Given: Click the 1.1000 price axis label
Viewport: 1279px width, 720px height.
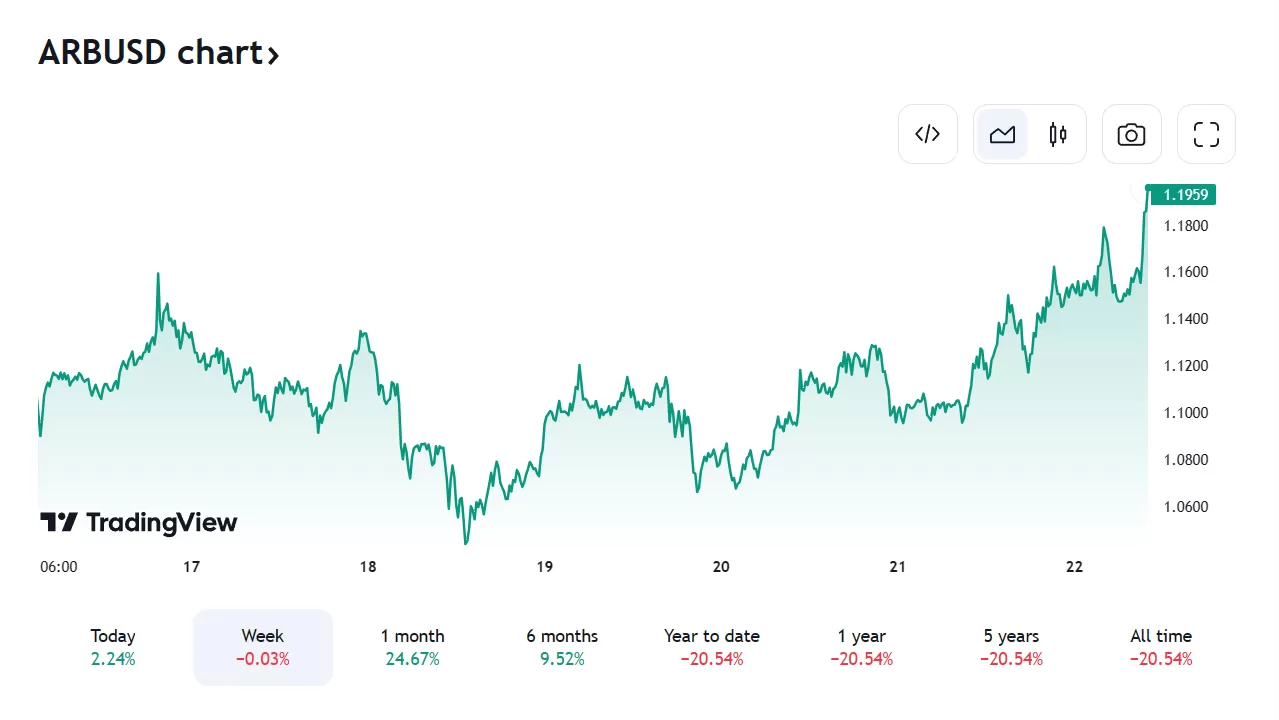Looking at the screenshot, I should pyautogui.click(x=1185, y=413).
